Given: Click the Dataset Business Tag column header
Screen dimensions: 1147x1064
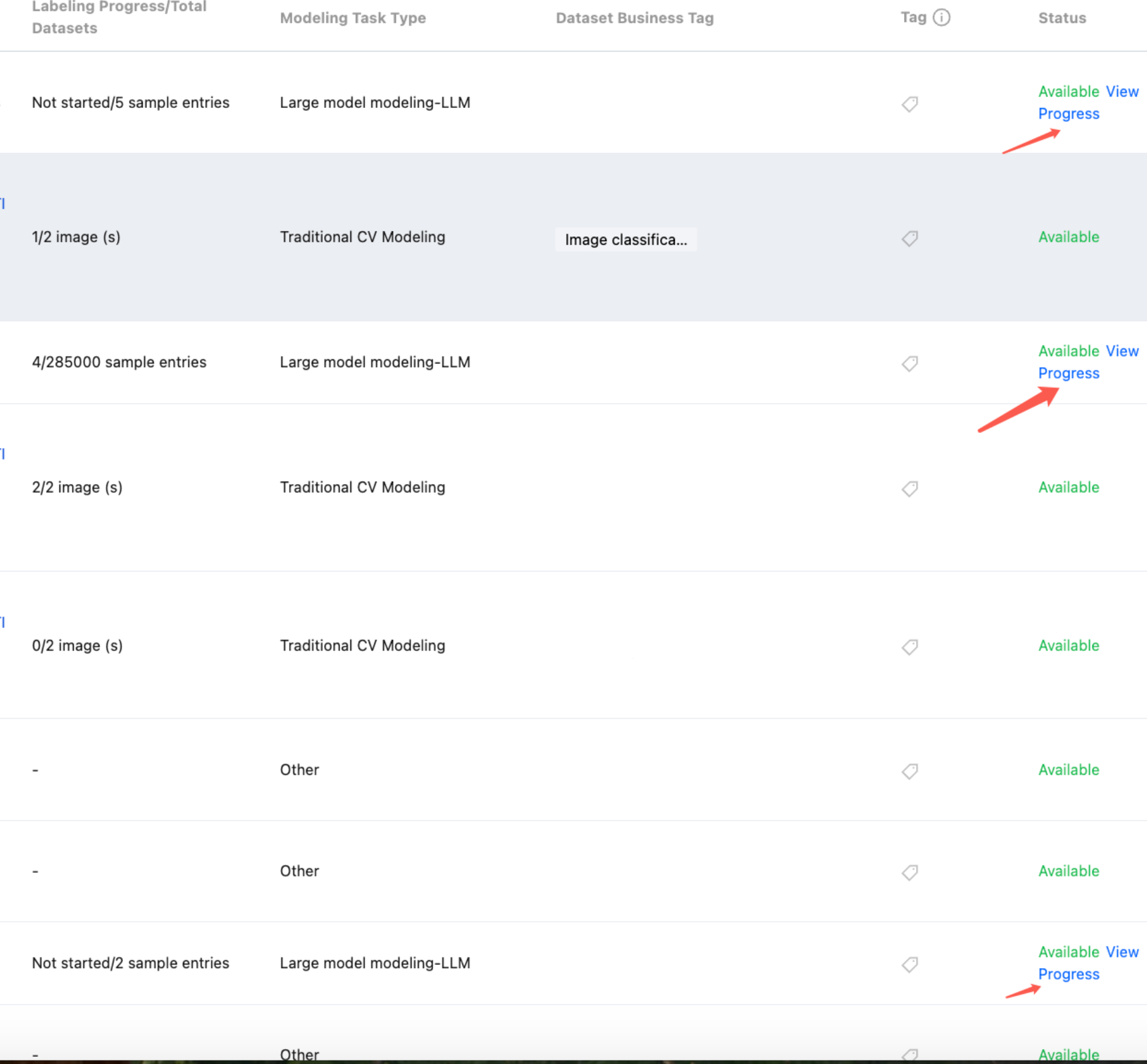Looking at the screenshot, I should 635,18.
